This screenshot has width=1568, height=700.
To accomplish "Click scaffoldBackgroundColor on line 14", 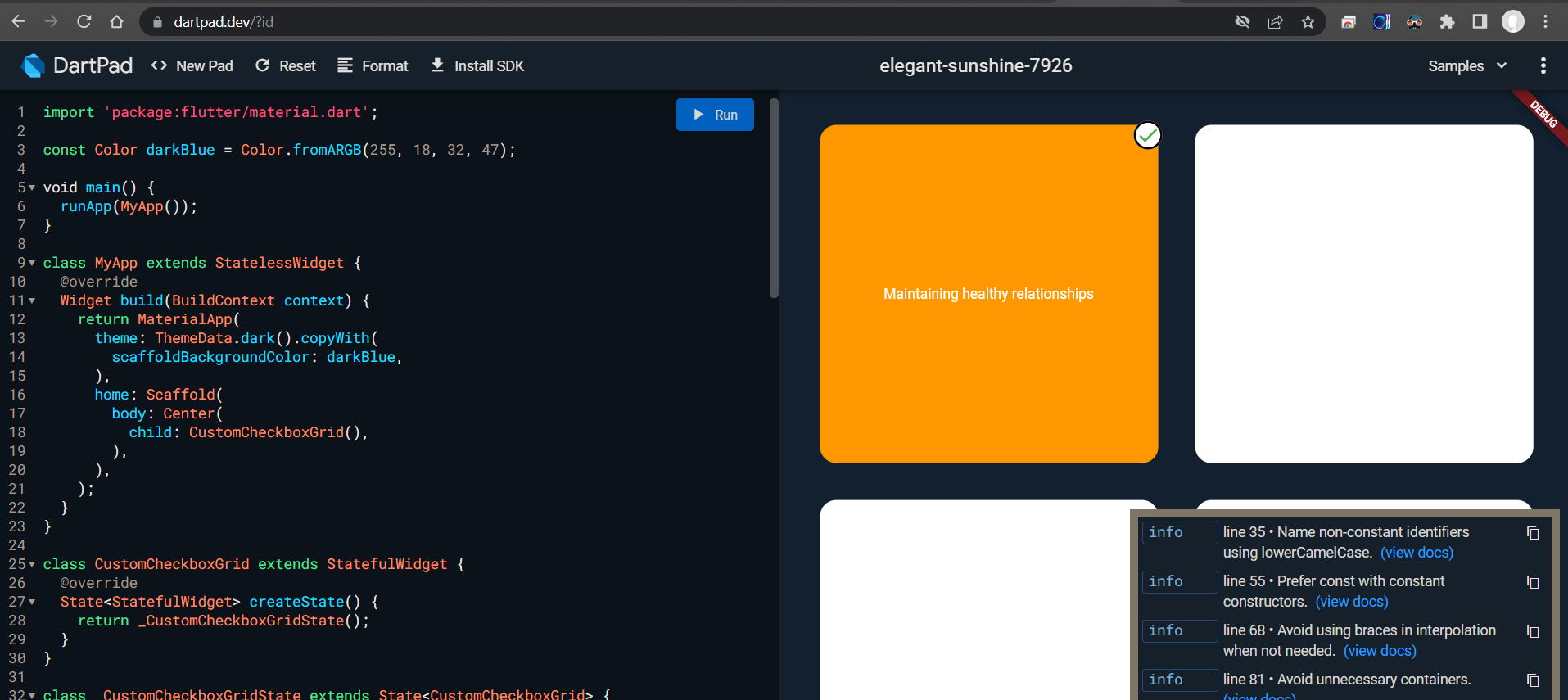I will tap(210, 357).
